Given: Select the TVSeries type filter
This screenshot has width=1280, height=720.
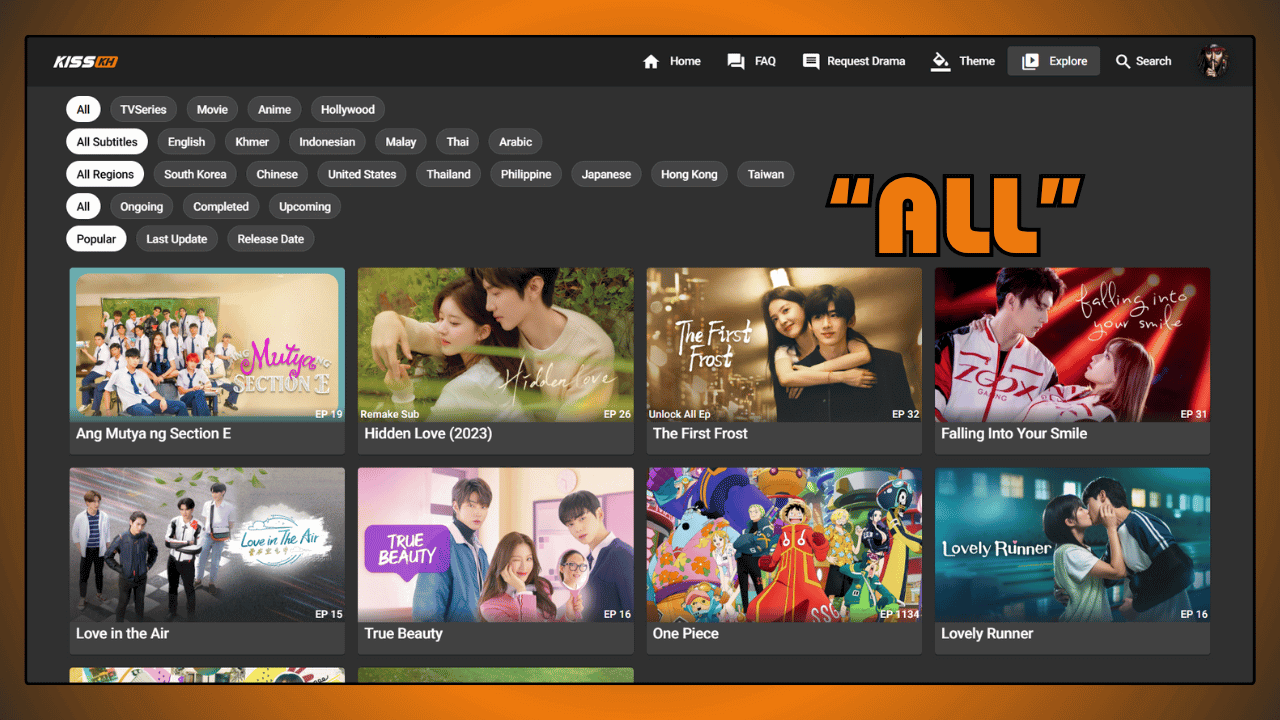Looking at the screenshot, I should click(143, 110).
